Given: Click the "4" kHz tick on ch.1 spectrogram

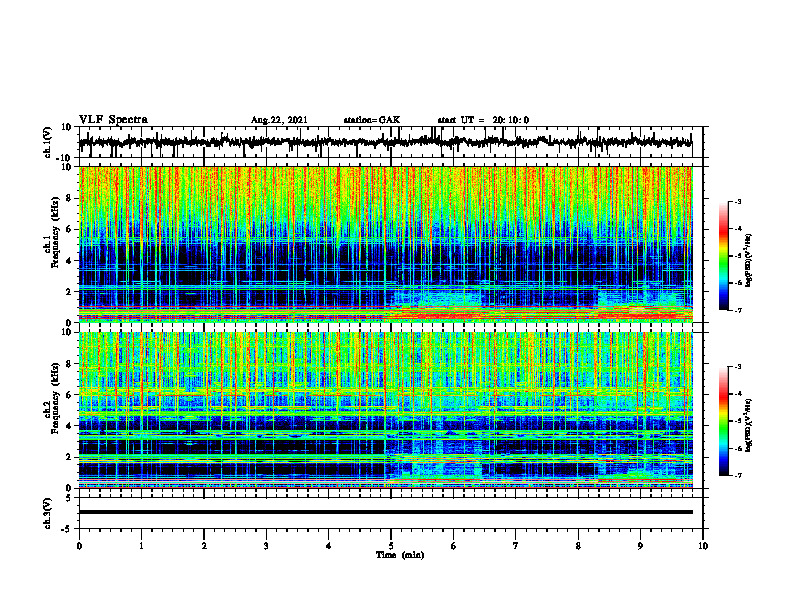Looking at the screenshot, I should click(x=69, y=261).
